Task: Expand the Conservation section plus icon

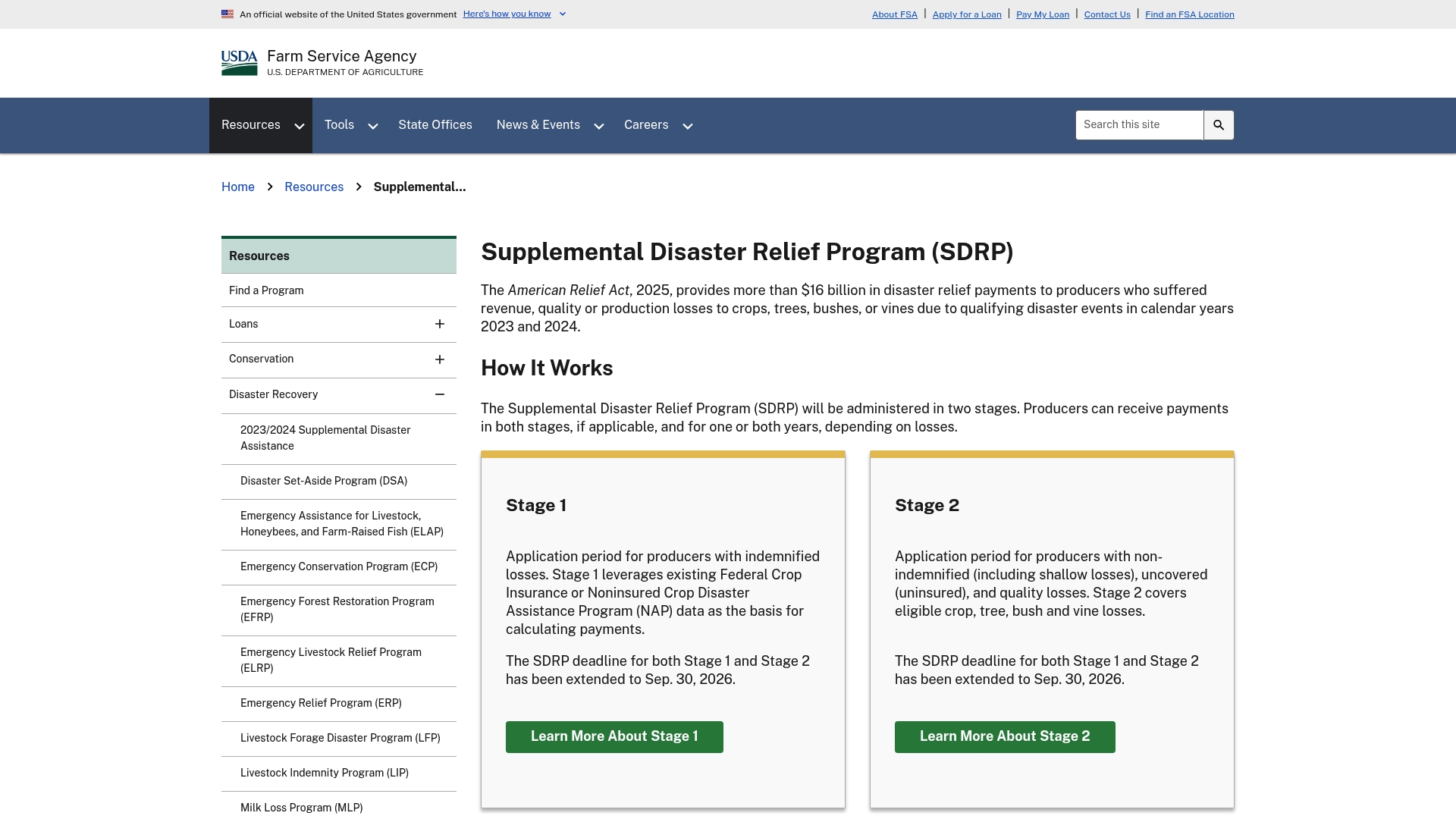Action: [440, 359]
